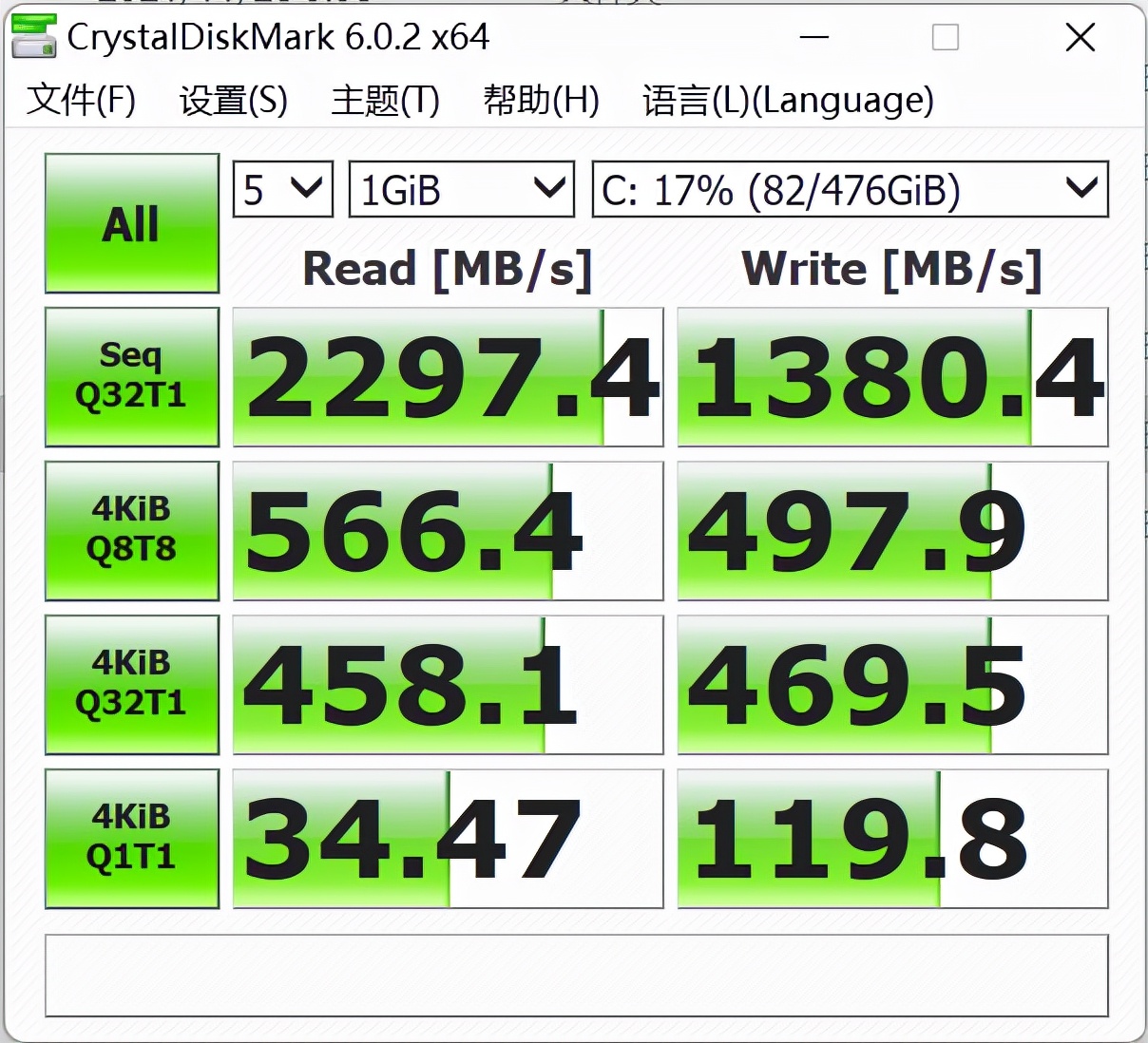This screenshot has width=1148, height=1043.
Task: Maximize the CrystalDiskMark window
Action: pyautogui.click(x=946, y=38)
